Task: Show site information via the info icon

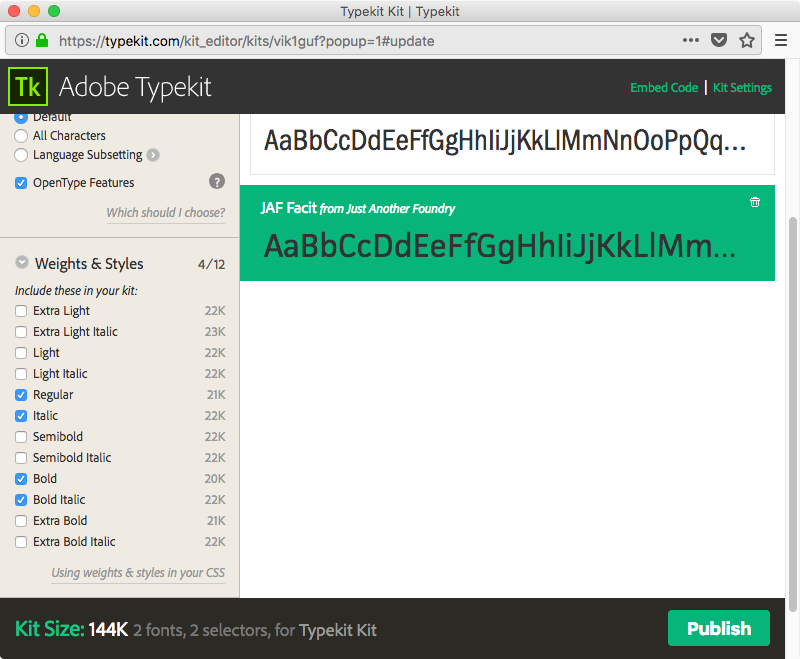Action: point(21,40)
